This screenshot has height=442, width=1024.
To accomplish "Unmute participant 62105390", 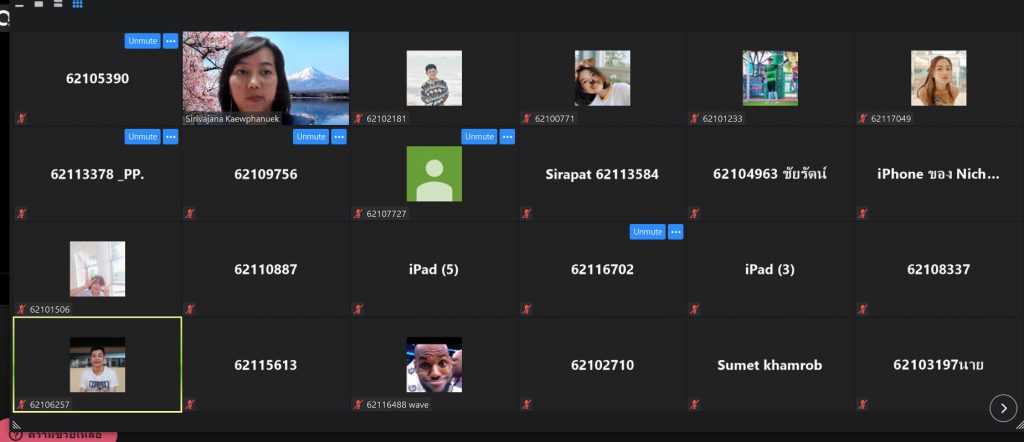I will tap(142, 41).
